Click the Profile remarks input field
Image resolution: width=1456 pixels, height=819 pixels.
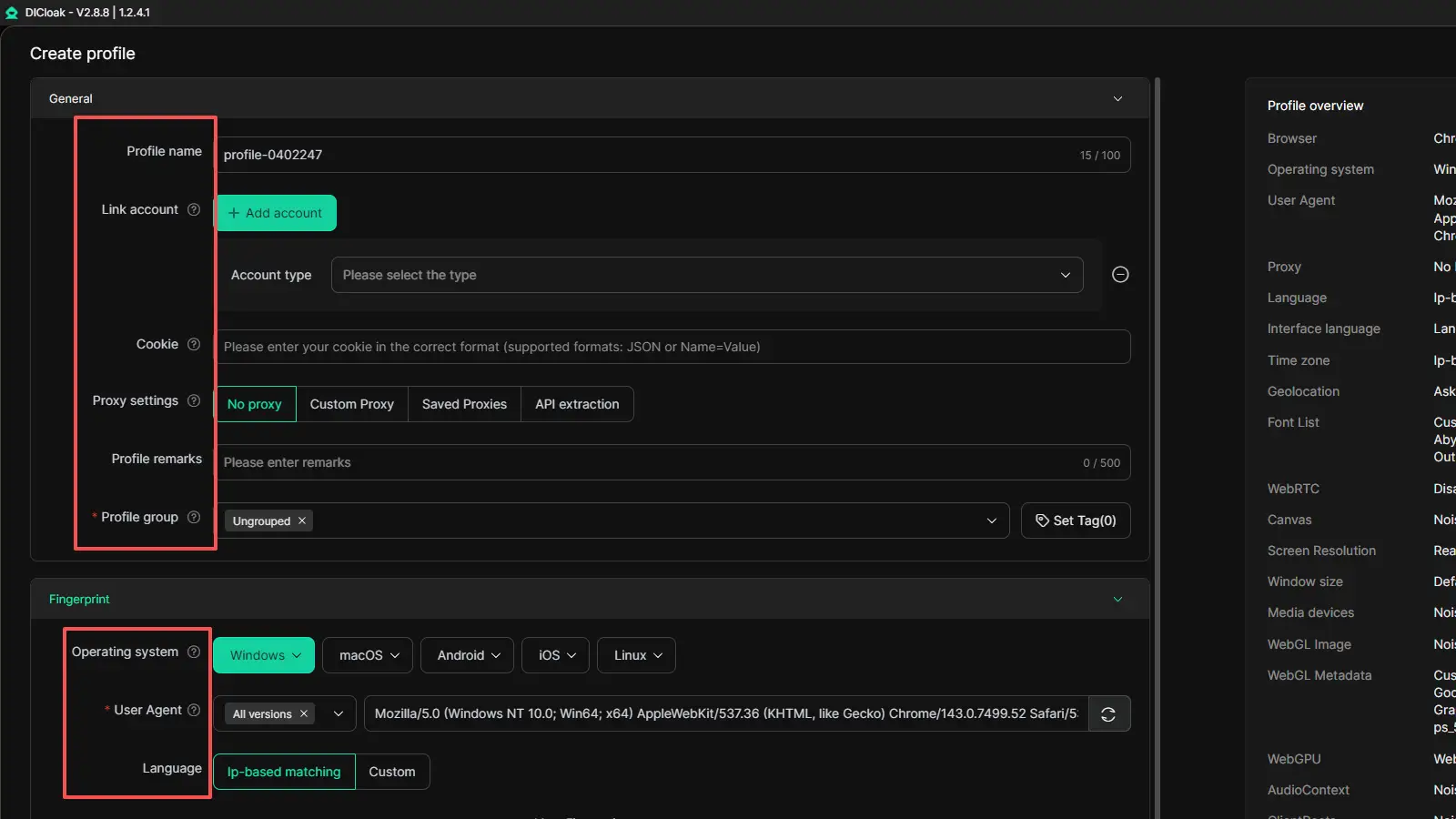tap(646, 462)
